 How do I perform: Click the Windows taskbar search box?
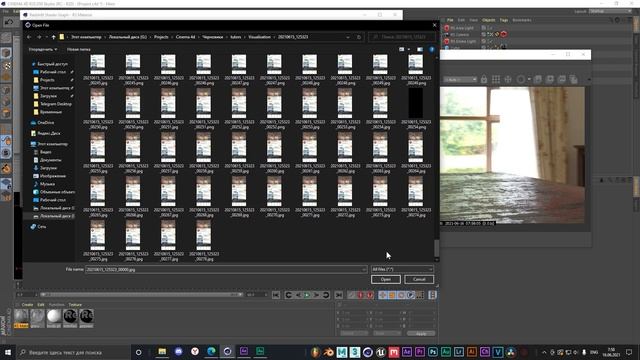[73, 352]
